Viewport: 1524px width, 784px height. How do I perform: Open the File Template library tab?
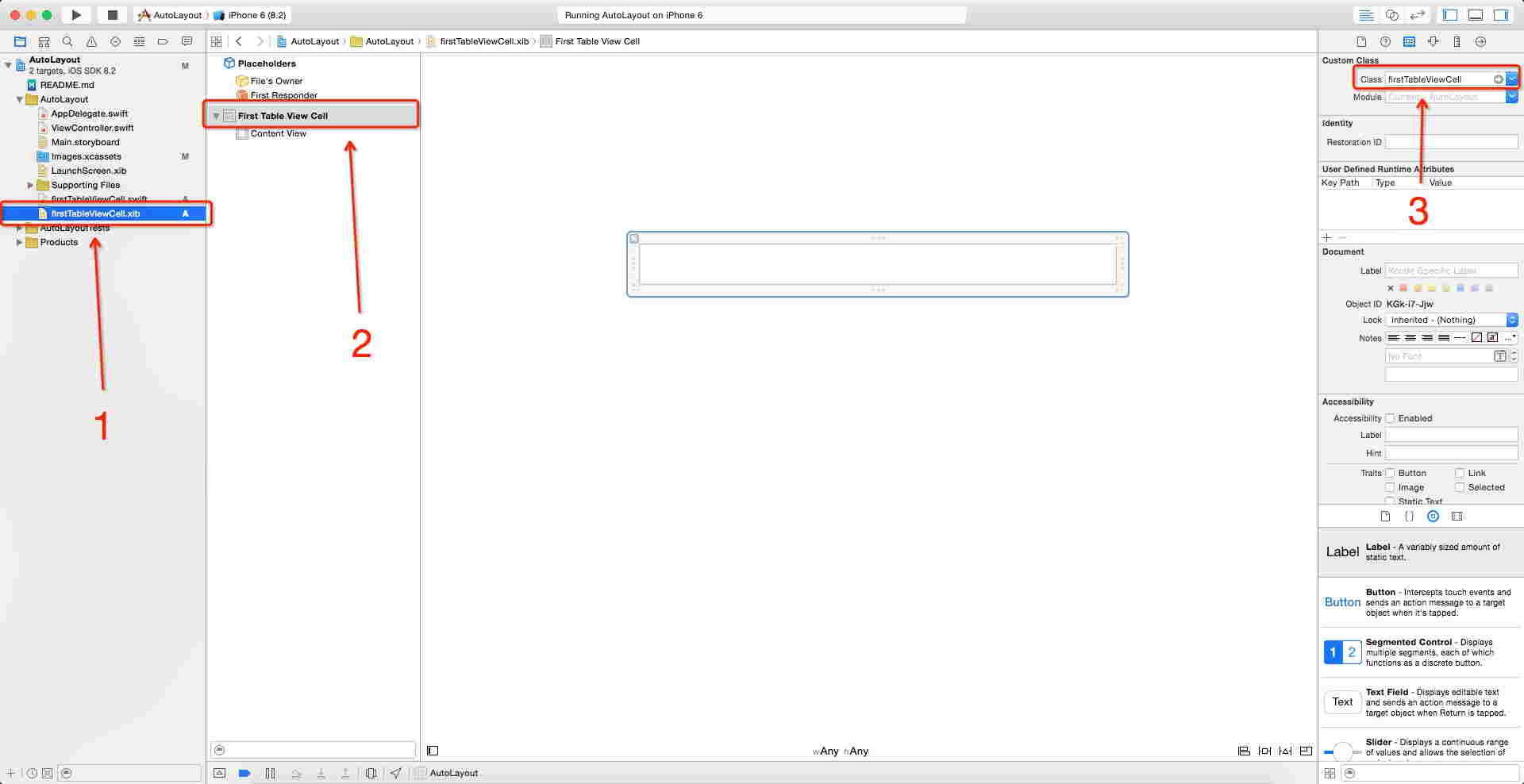(1385, 516)
